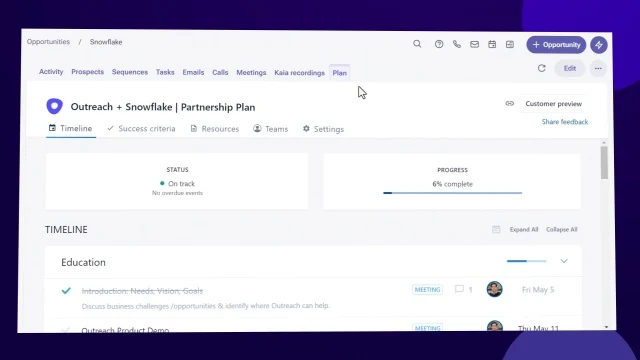Screen dimensions: 640x360
Task: Click the Education section progress bar
Action: [x=527, y=261]
